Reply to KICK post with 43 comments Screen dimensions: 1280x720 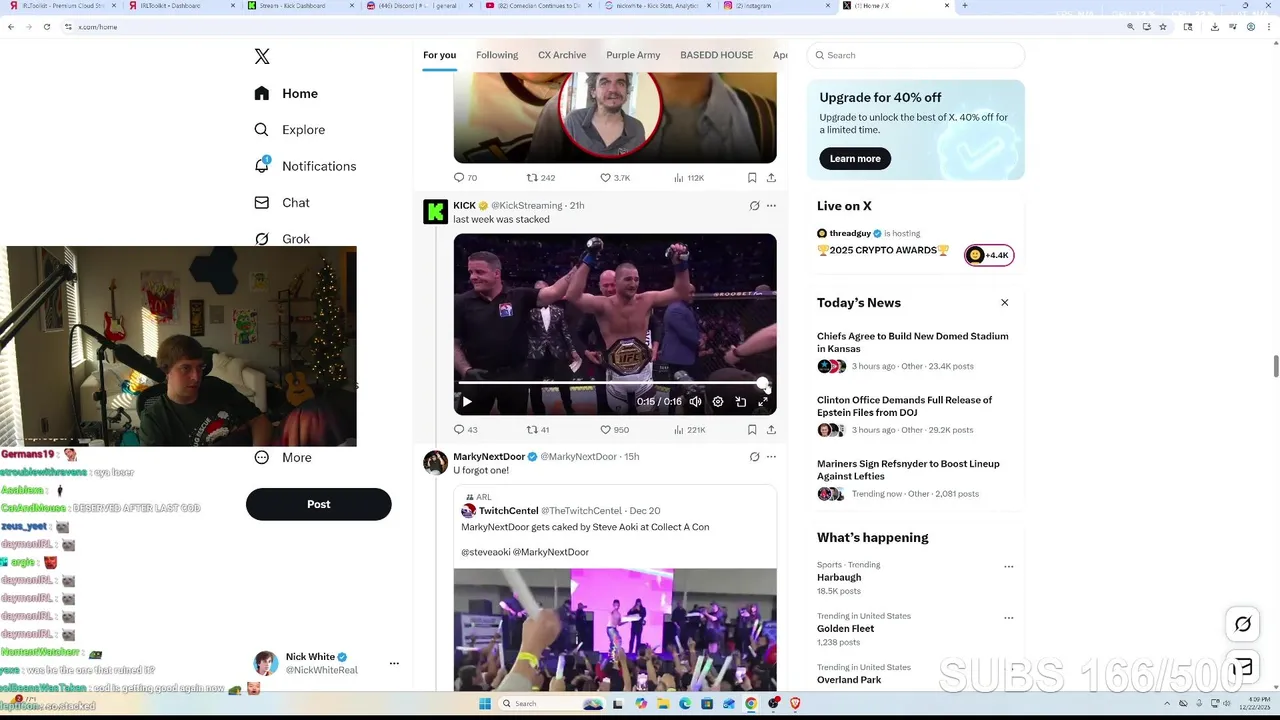coord(466,430)
